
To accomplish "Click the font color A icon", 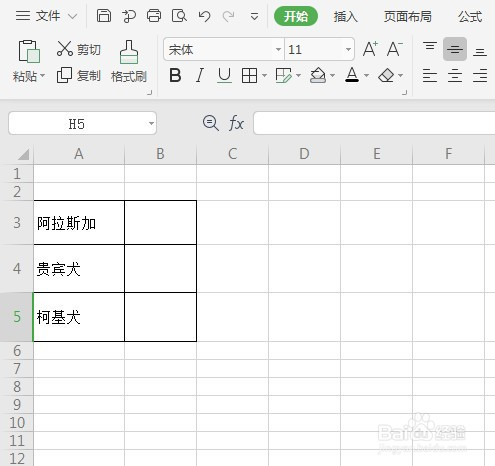I will 352,75.
